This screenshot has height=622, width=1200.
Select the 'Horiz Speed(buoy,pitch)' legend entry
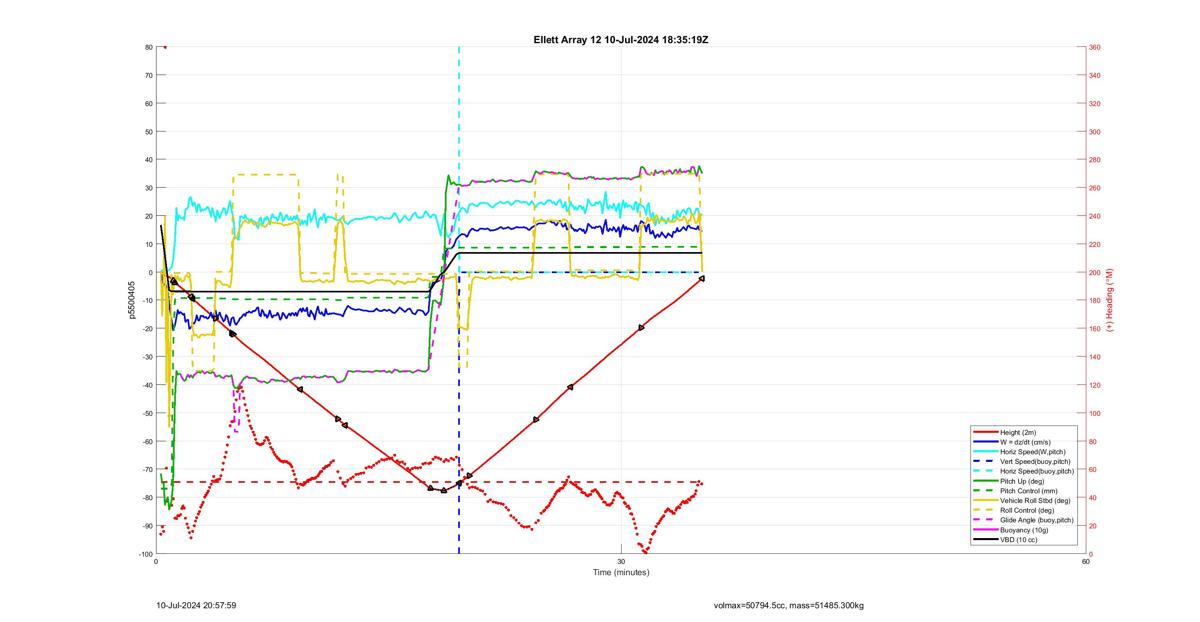point(1038,471)
